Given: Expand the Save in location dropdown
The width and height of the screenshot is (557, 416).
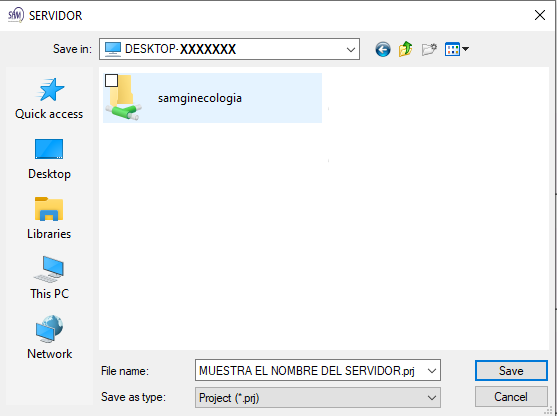Looking at the screenshot, I should point(351,49).
